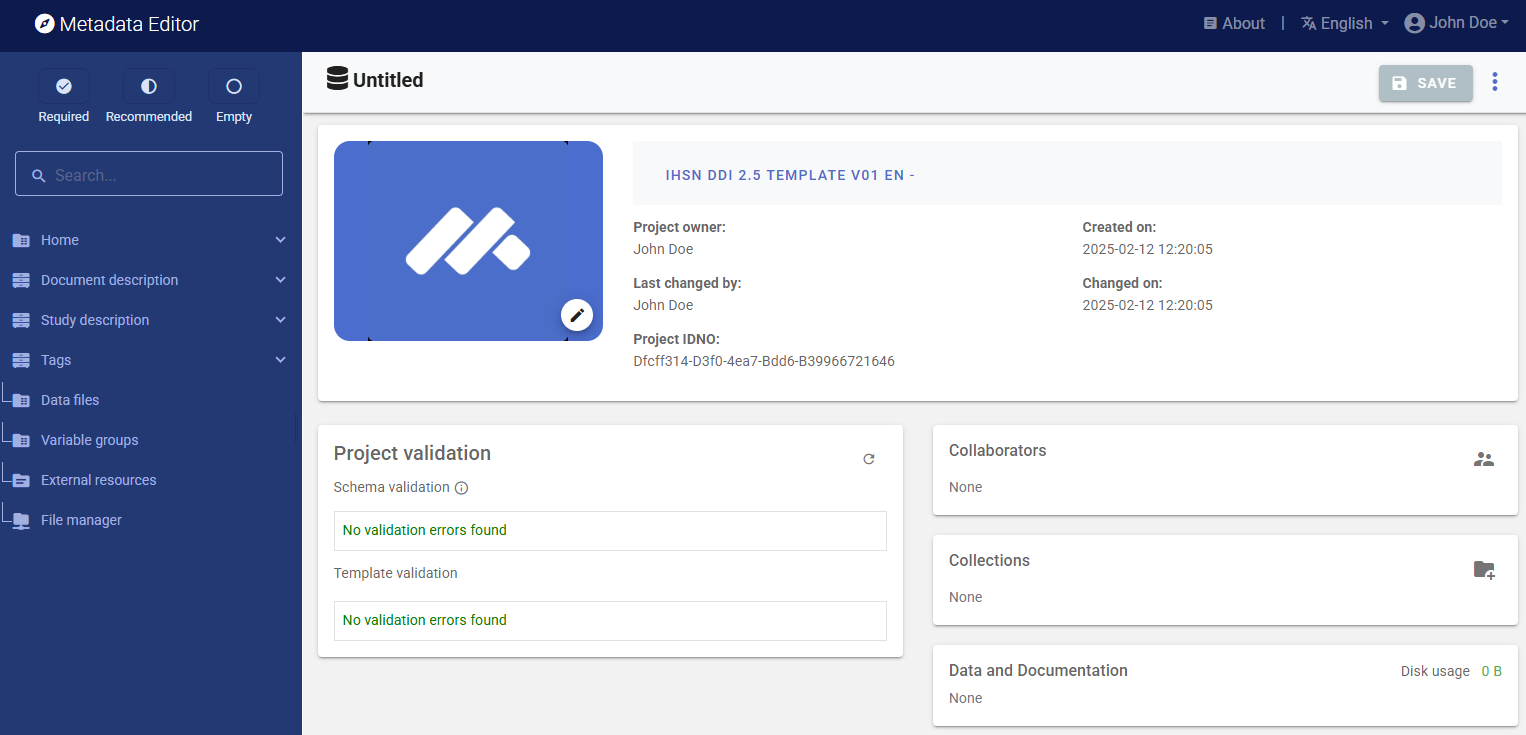Expand the Study description chevron
1526x735 pixels.
[281, 320]
